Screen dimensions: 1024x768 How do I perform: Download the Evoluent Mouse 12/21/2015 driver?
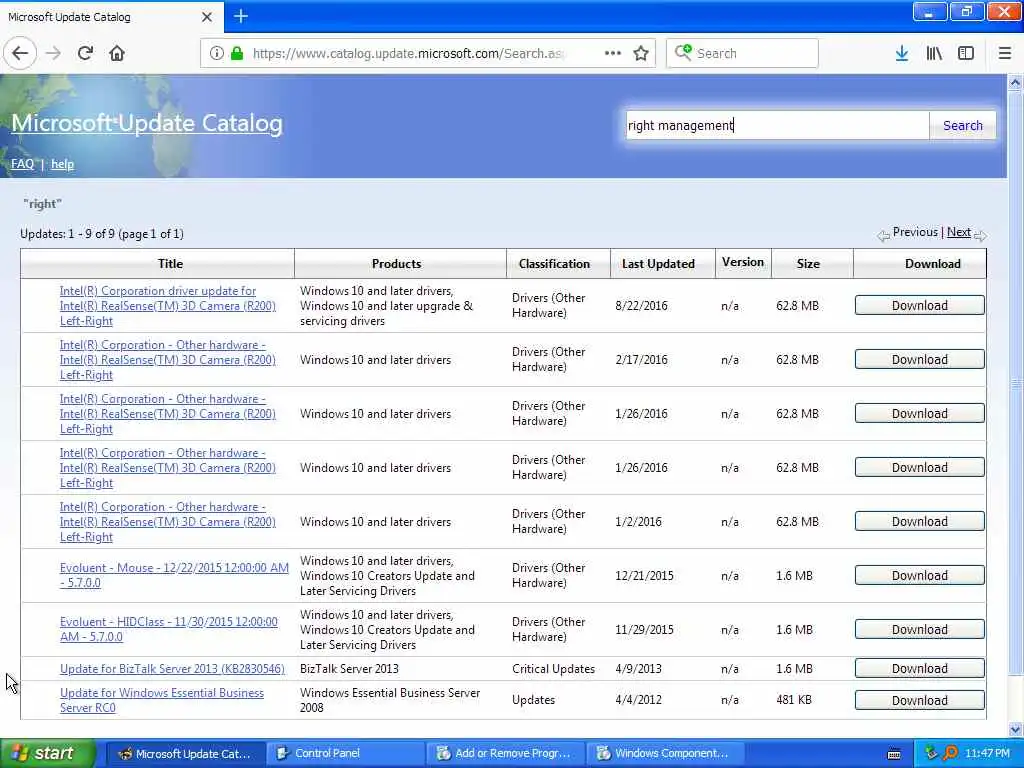[920, 575]
